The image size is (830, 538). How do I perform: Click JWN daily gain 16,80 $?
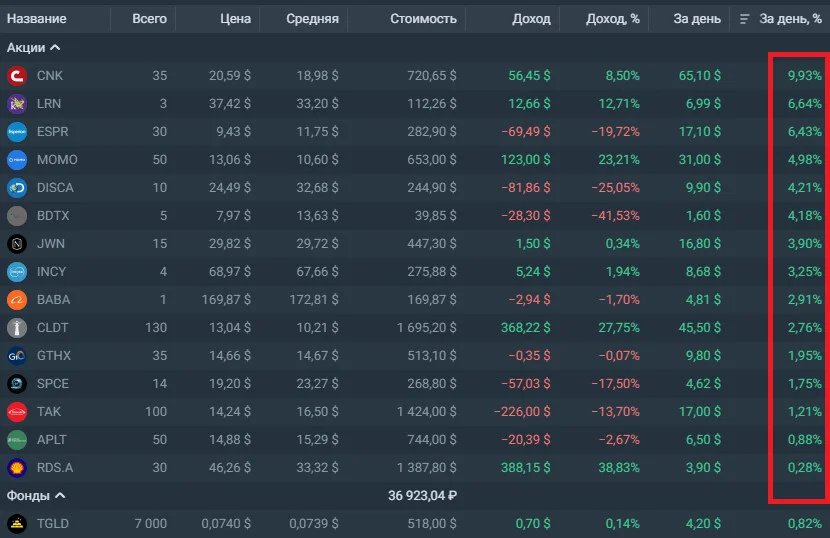coord(700,244)
